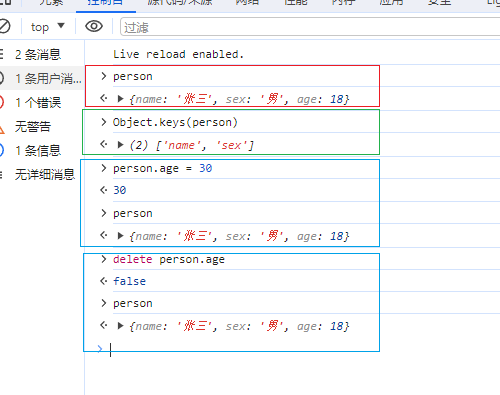This screenshot has width=500, height=395.
Task: Click the delete person.age command
Action: (169, 259)
